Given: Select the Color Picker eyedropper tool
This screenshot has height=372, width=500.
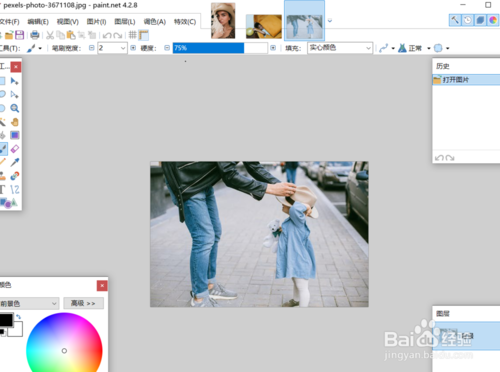Looking at the screenshot, I should pos(14,162).
